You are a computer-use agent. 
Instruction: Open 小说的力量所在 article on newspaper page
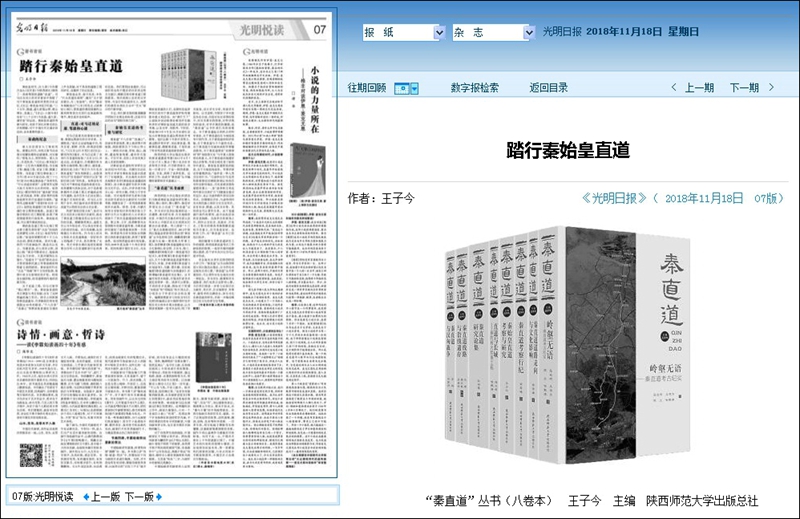pyautogui.click(x=315, y=100)
